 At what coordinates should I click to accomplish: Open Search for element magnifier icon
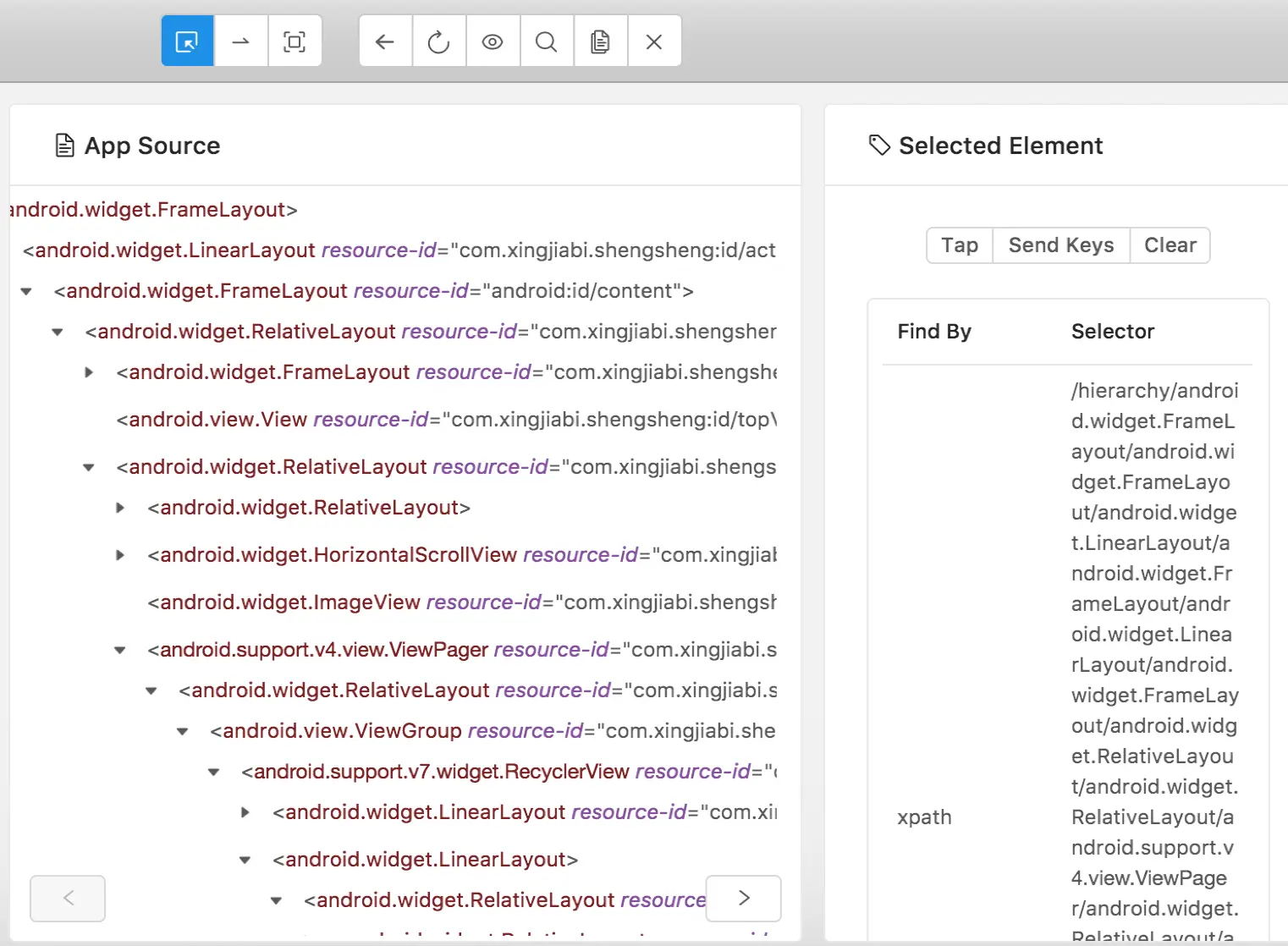(x=547, y=41)
